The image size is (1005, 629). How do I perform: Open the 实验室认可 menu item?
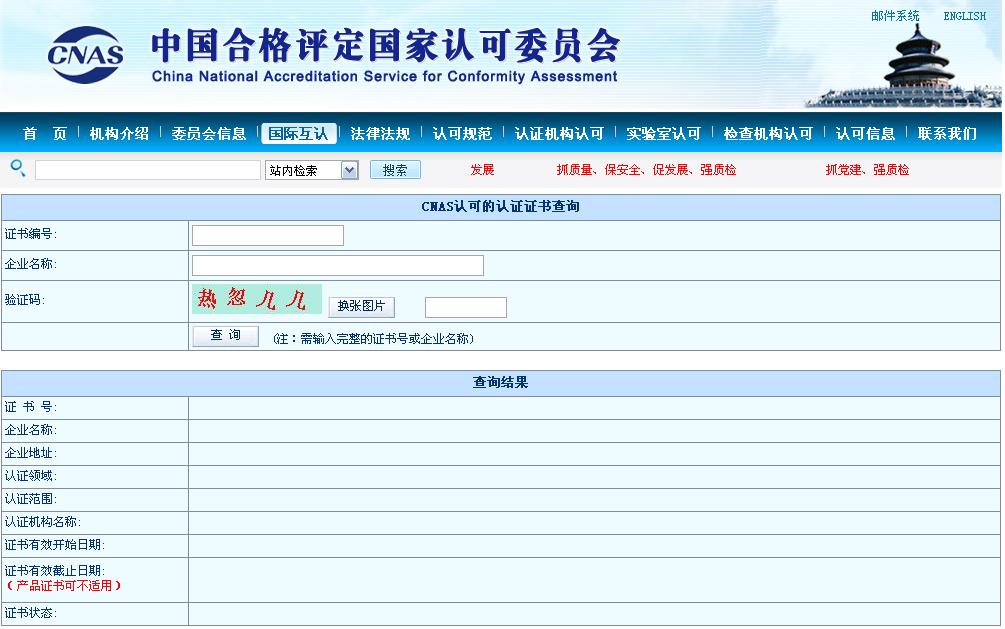663,133
